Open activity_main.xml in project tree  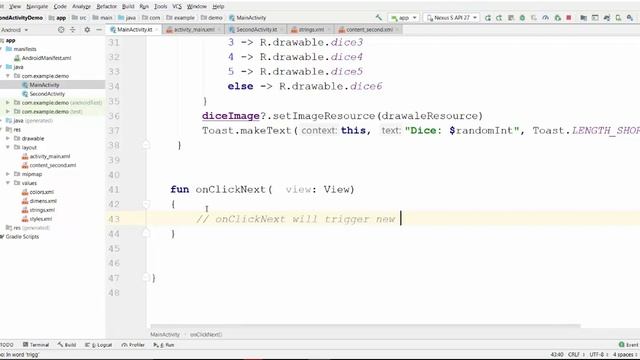coord(46,156)
